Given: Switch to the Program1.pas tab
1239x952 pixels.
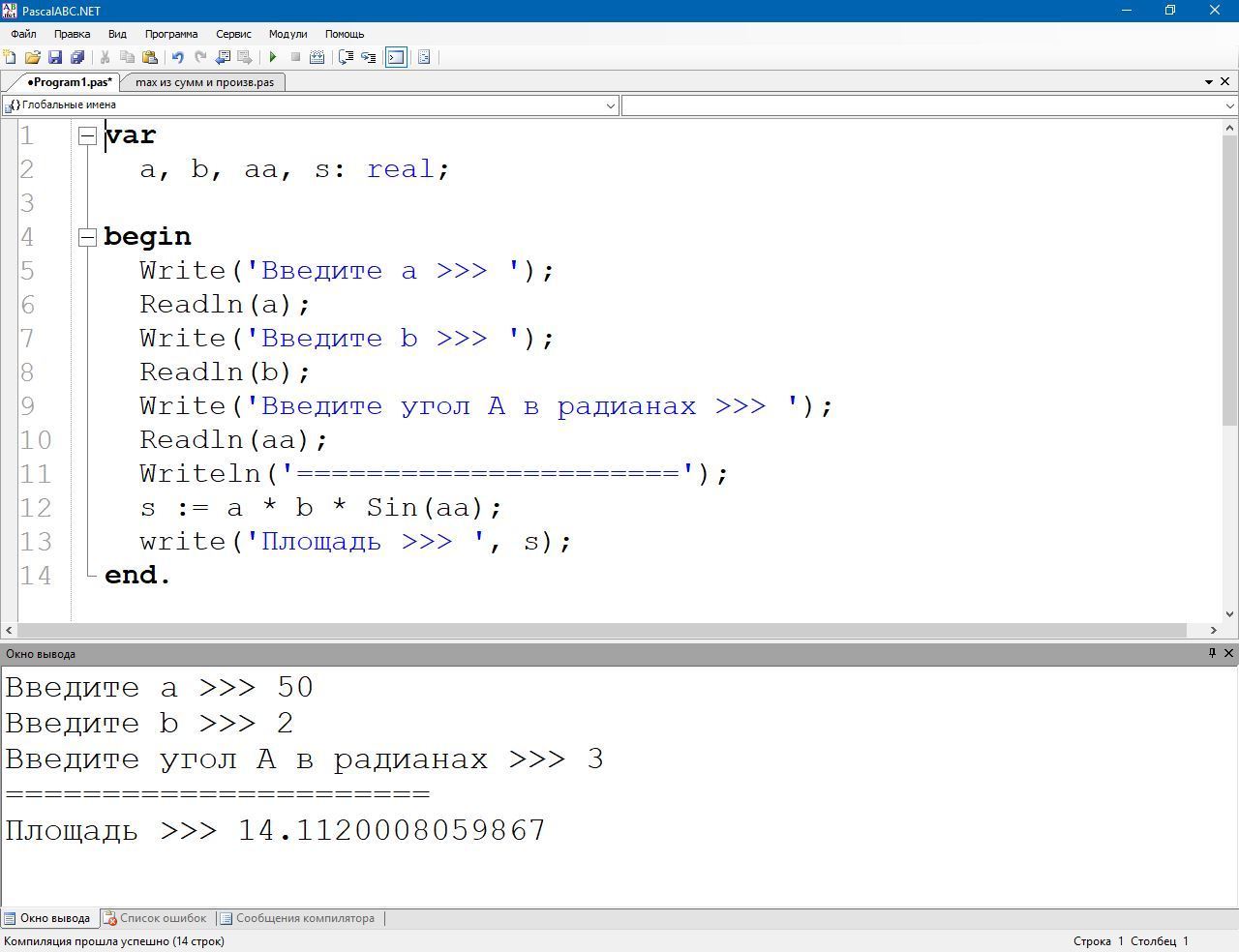Looking at the screenshot, I should click(68, 82).
